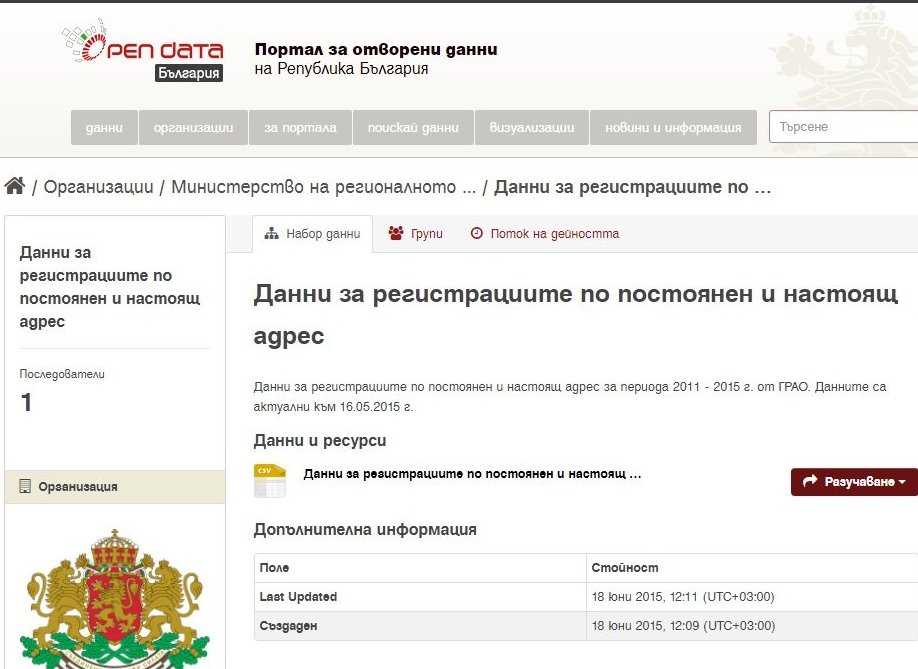918x669 pixels.
Task: Click the value '18 юни 2015, 12:11 (UTC+03:00)'
Action: (x=683, y=597)
